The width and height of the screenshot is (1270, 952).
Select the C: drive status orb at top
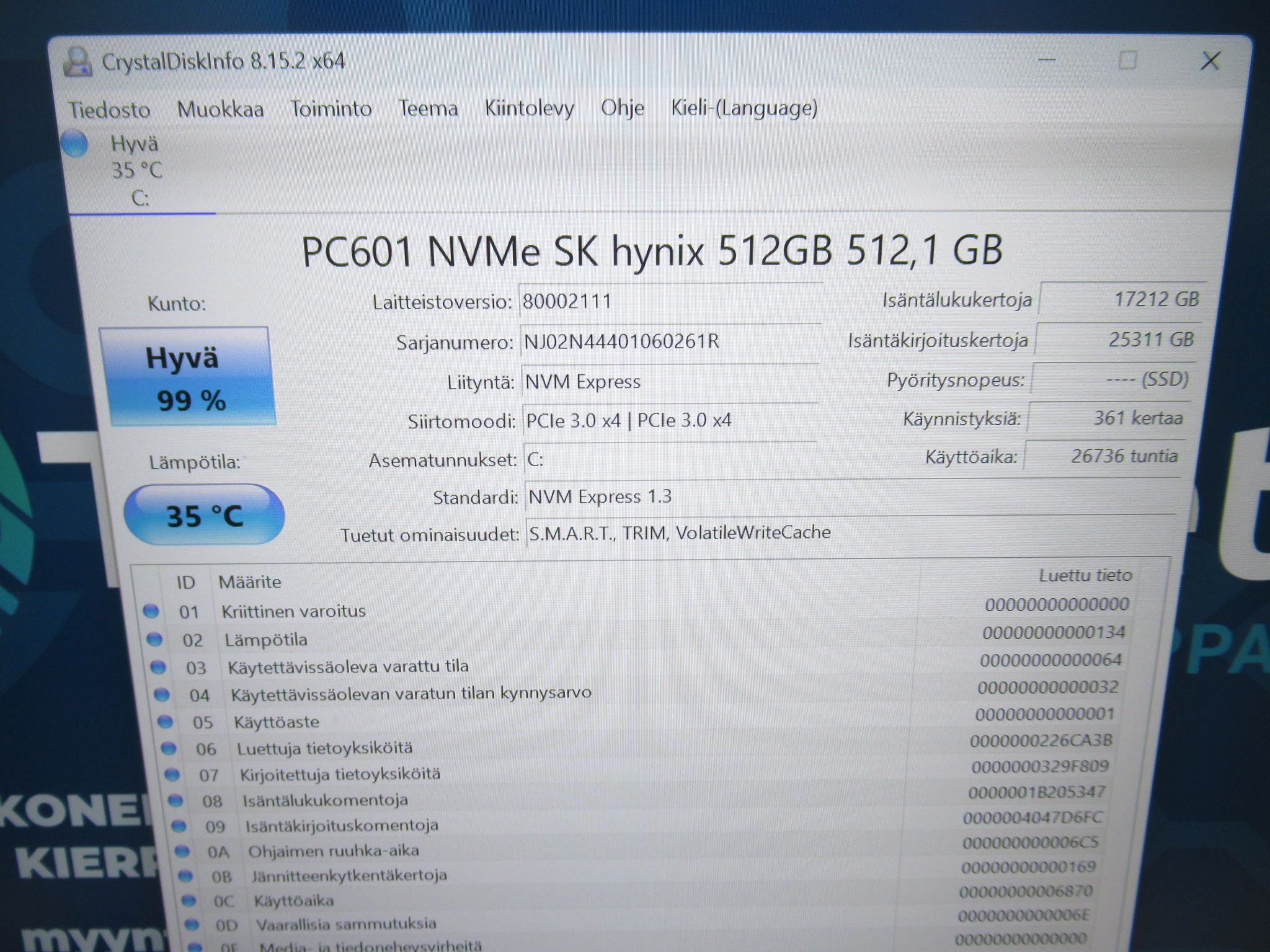pos(75,144)
